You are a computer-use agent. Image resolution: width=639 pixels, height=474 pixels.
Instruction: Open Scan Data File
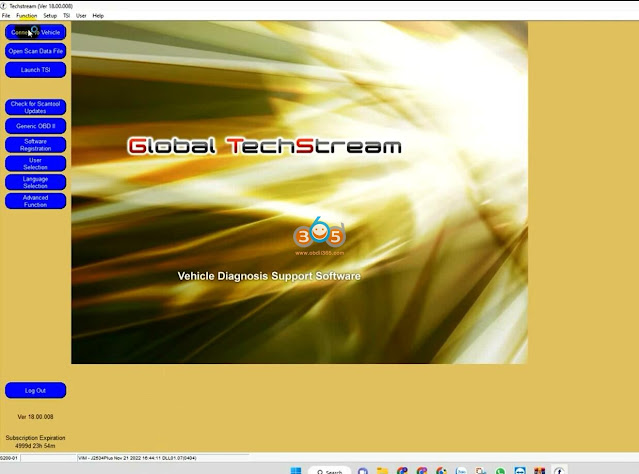[x=35, y=51]
